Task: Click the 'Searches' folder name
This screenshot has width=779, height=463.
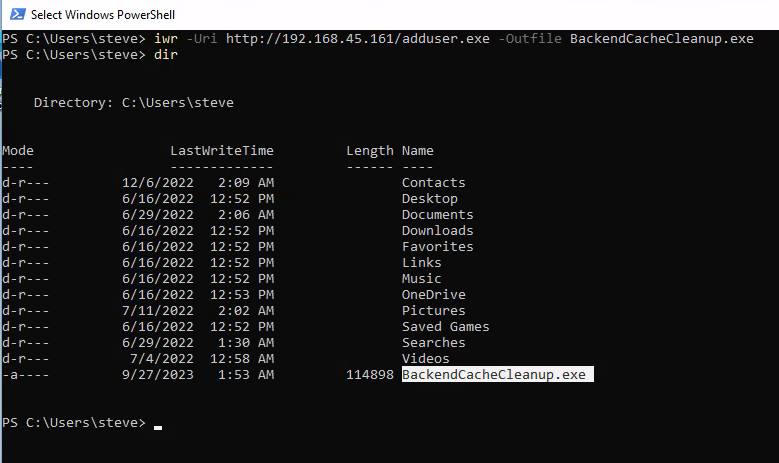Action: pyautogui.click(x=434, y=342)
